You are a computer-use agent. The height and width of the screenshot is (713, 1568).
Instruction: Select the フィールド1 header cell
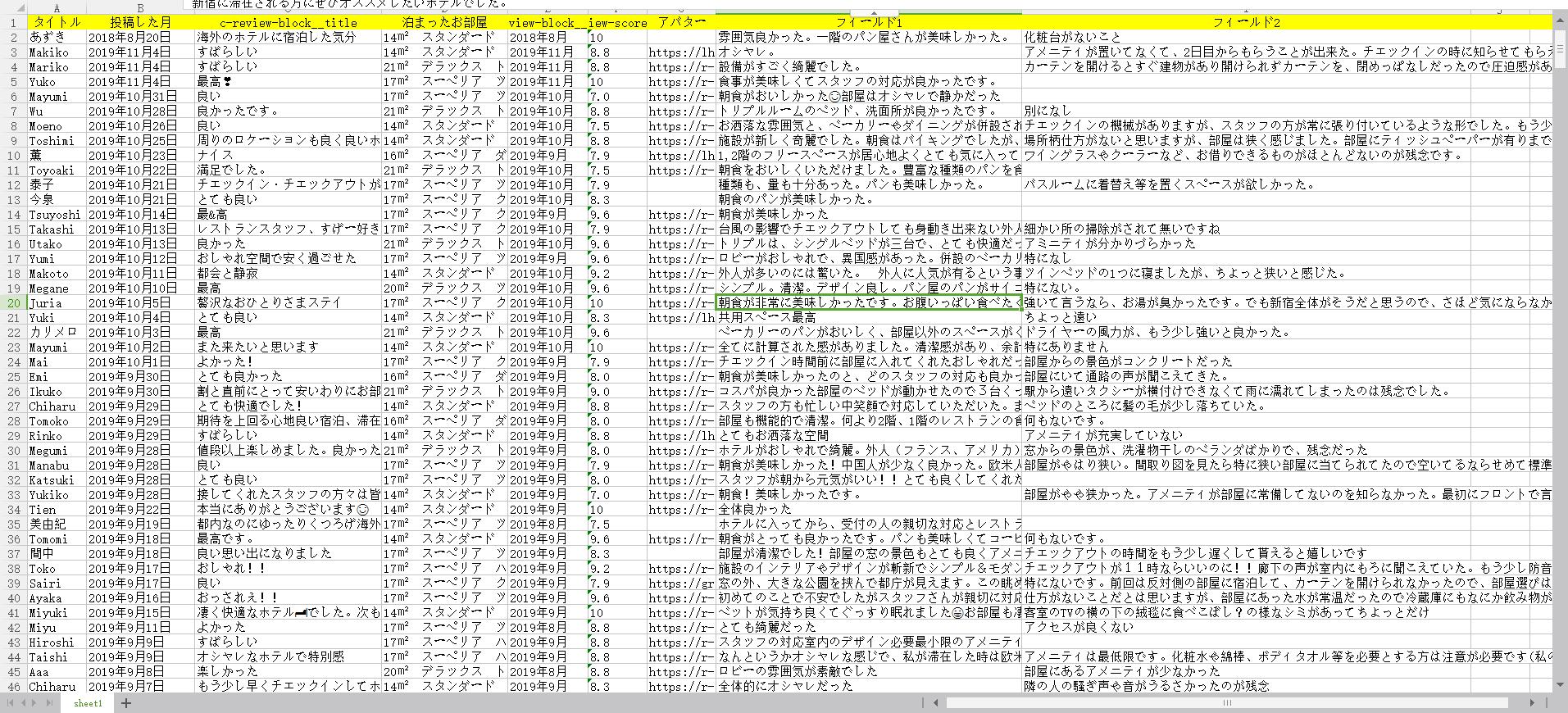coord(868,22)
